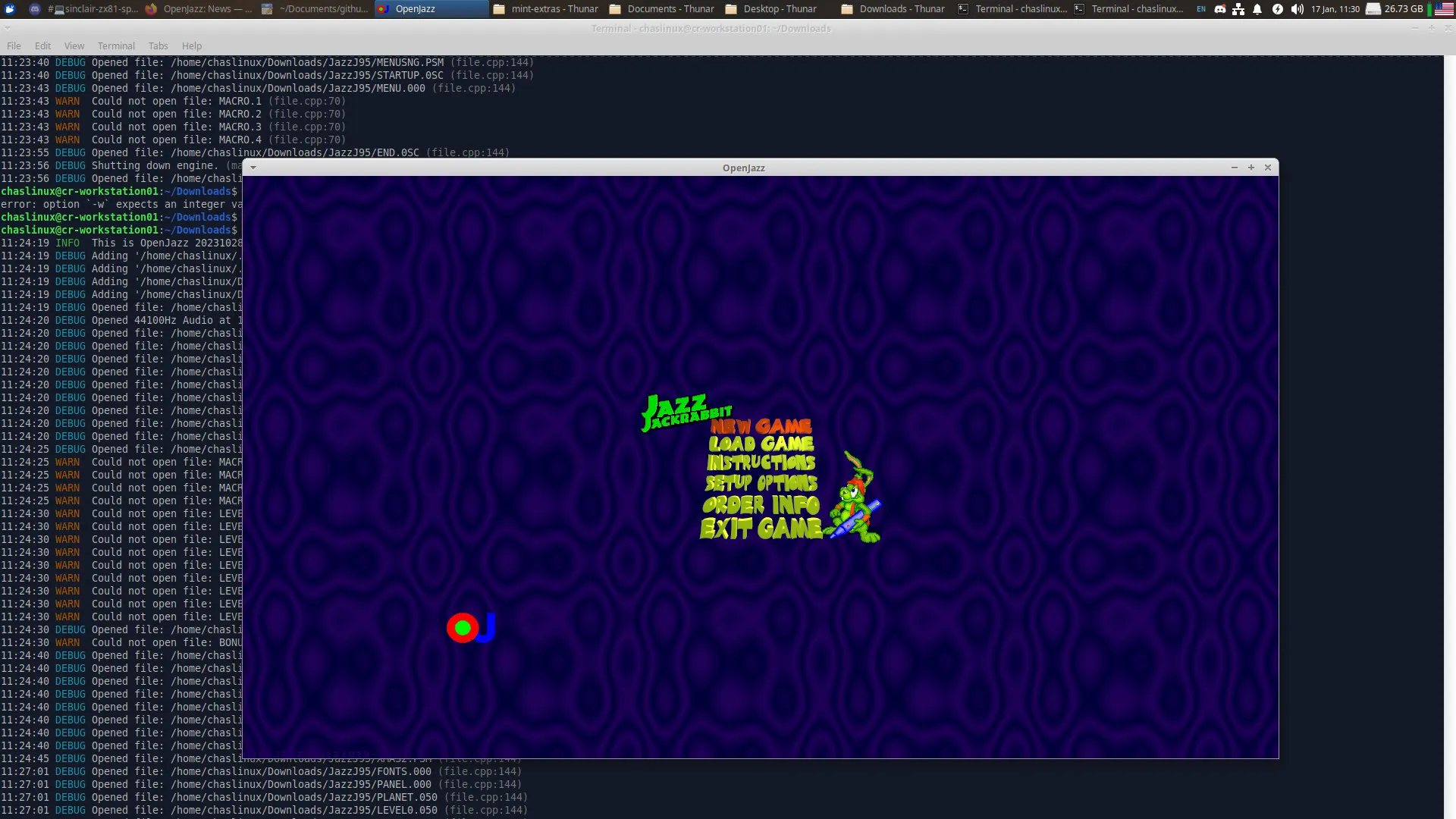The height and width of the screenshot is (819, 1456).
Task: Switch to the ~/Documents/github editor window
Action: point(315,9)
